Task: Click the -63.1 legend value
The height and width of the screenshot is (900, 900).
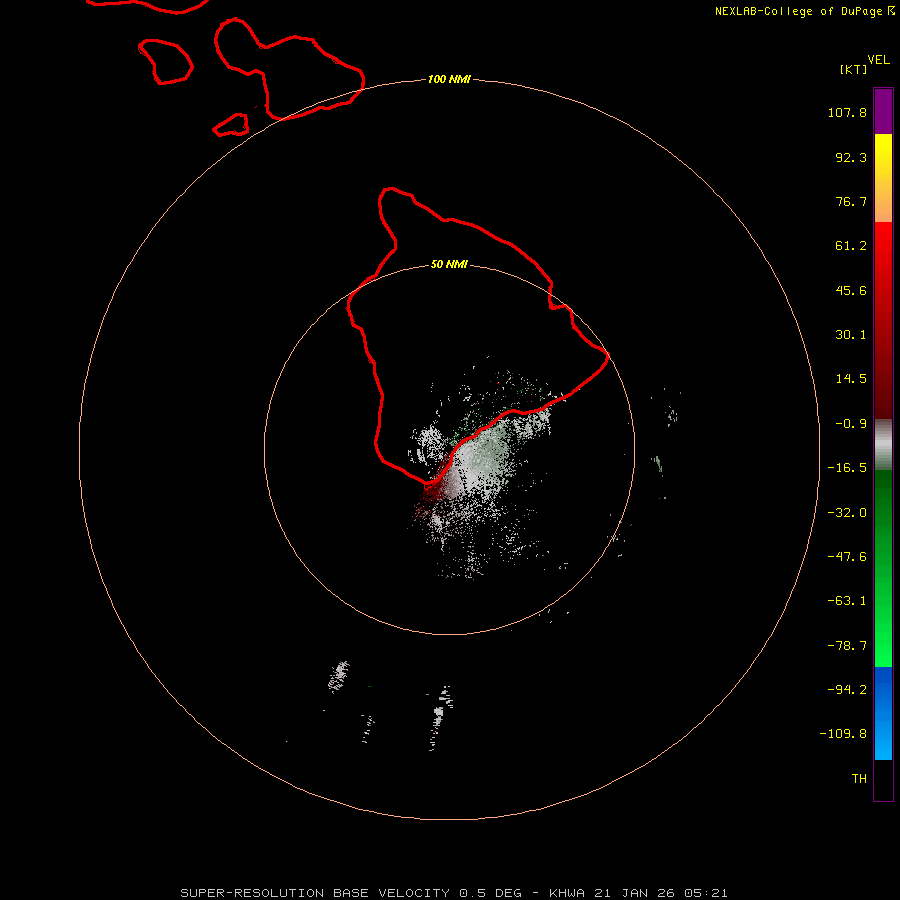Action: [x=847, y=601]
